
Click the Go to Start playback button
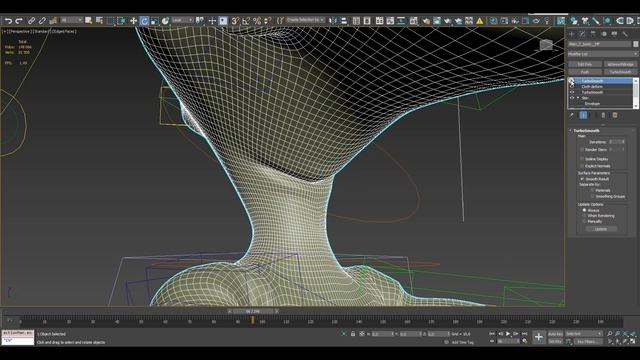click(x=492, y=334)
